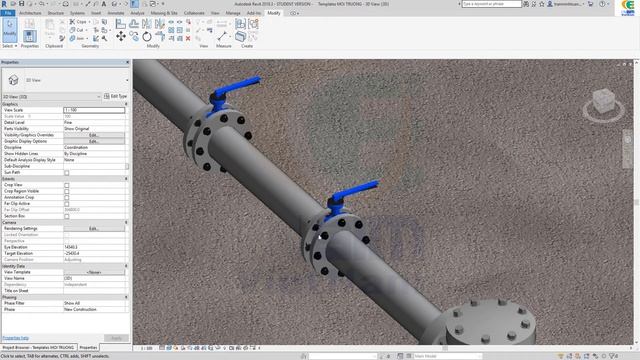Image resolution: width=640 pixels, height=360 pixels.
Task: Click Edit Type button
Action: [116, 96]
